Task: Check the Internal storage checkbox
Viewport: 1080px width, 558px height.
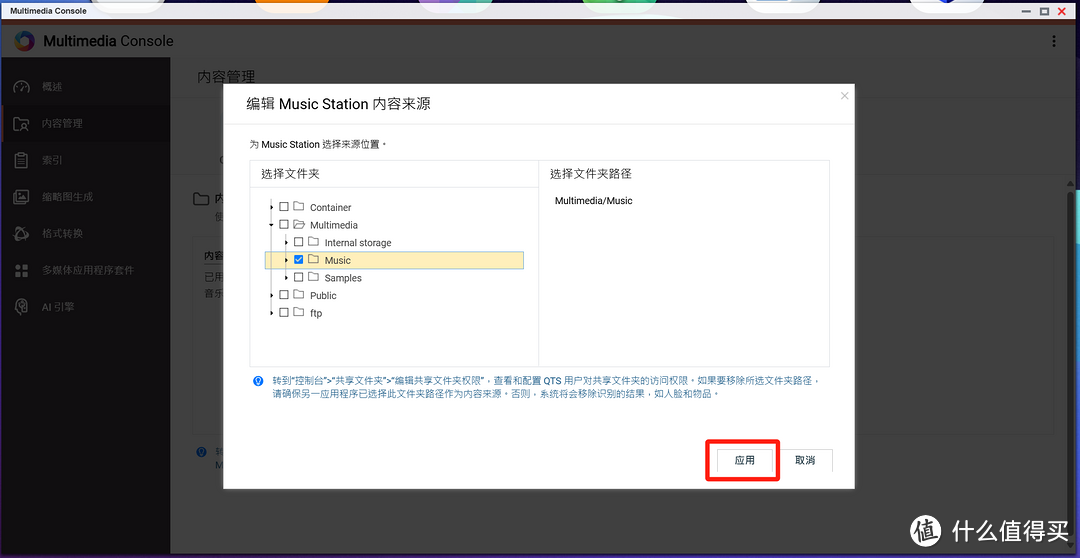Action: coord(298,242)
